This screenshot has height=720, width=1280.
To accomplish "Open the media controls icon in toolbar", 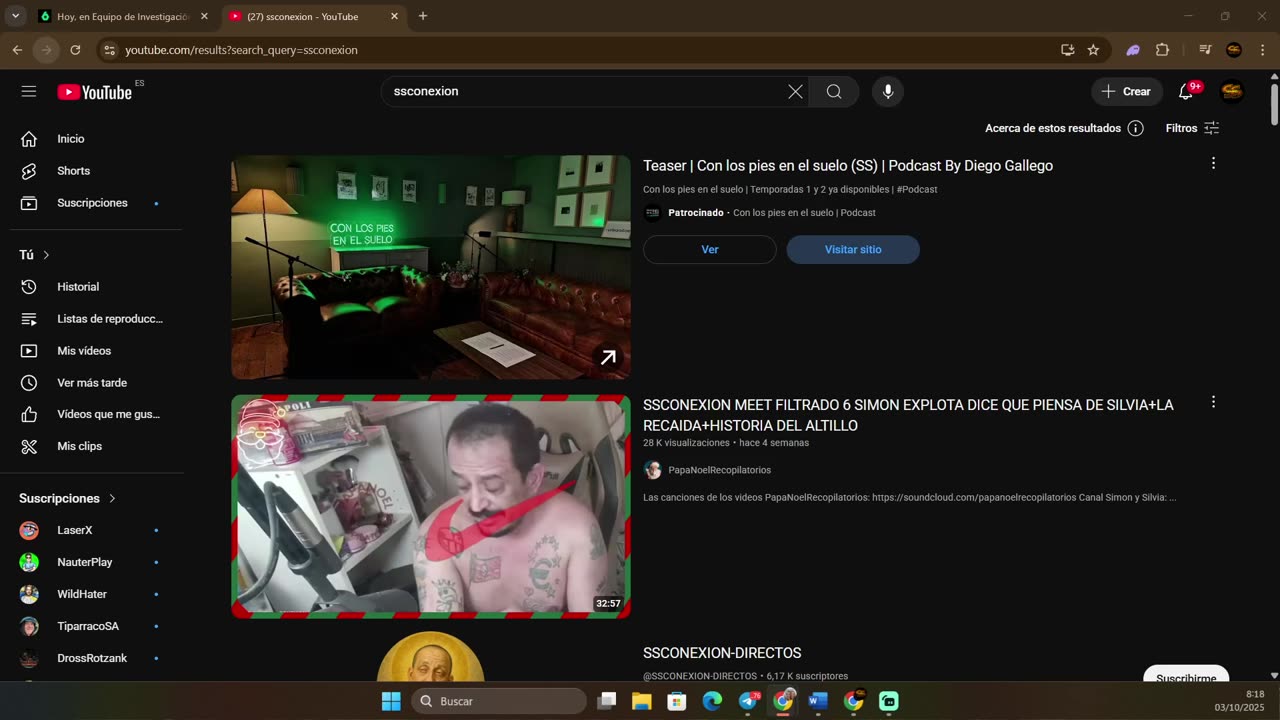I will (1205, 50).
